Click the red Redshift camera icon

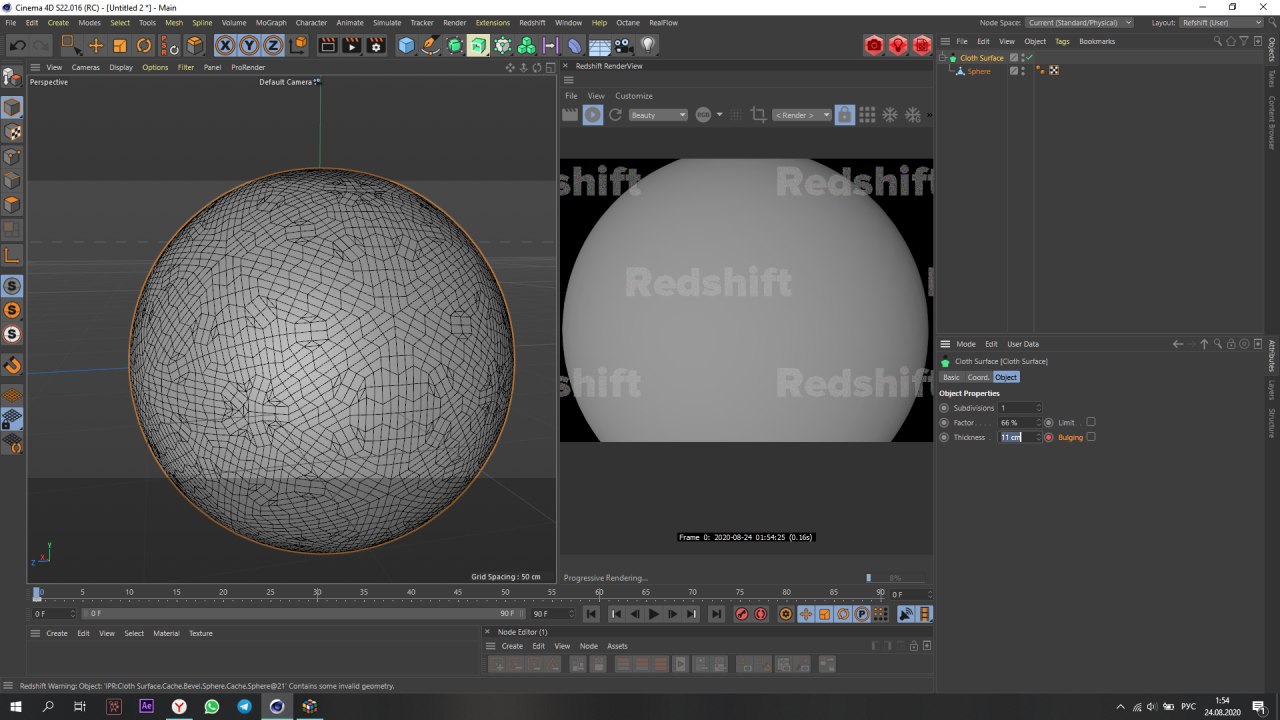pyautogui.click(x=874, y=45)
